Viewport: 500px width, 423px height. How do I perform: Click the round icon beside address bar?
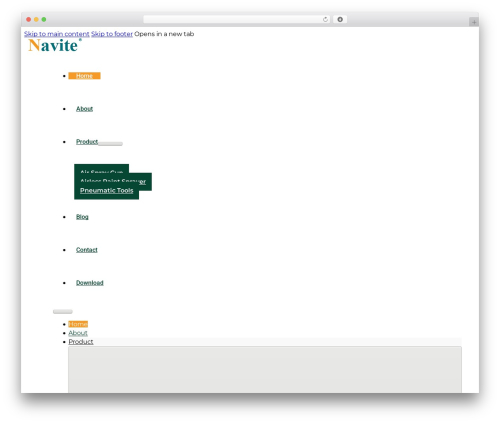coord(340,20)
